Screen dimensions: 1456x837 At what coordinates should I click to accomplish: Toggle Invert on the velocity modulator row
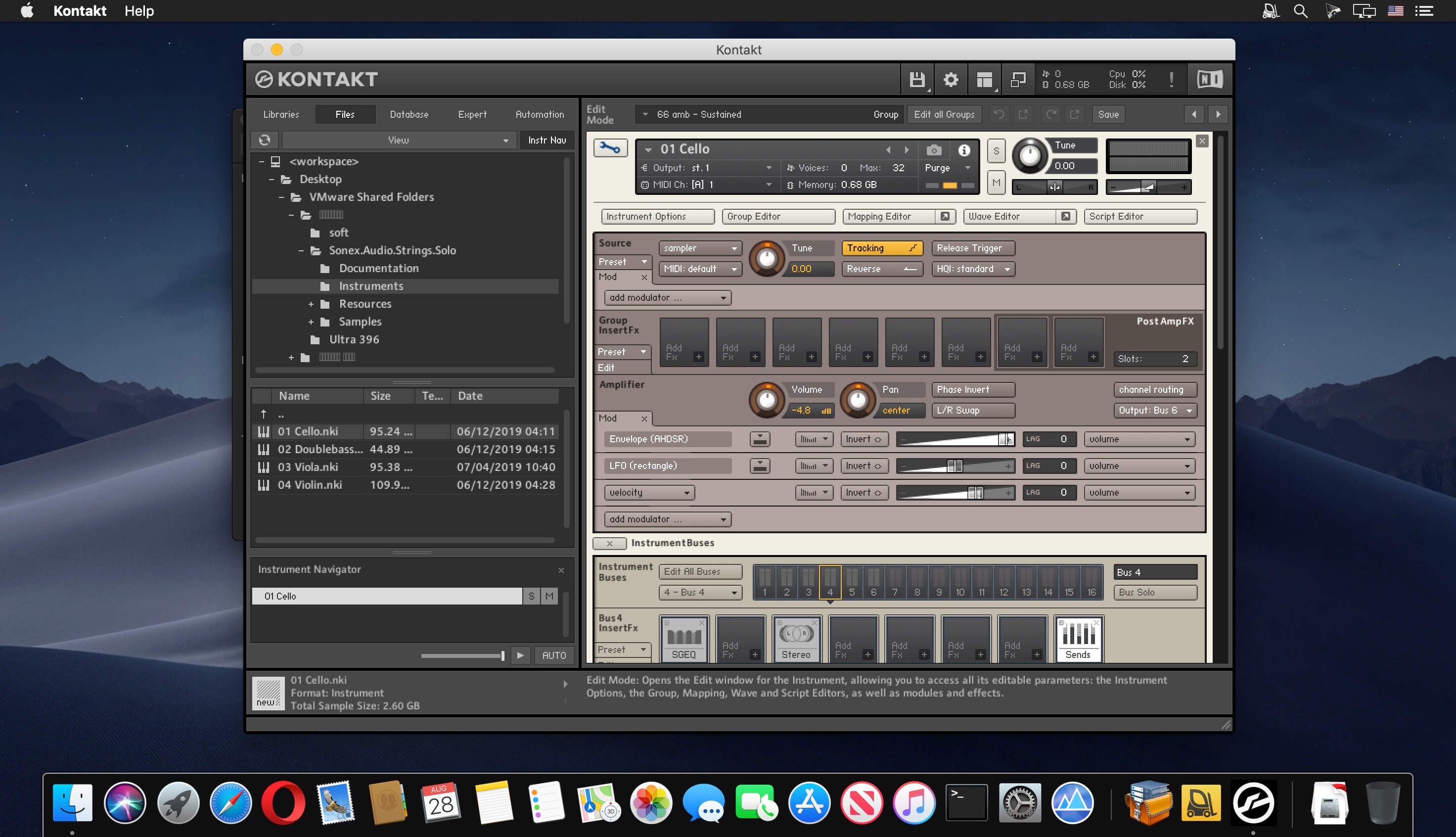864,493
